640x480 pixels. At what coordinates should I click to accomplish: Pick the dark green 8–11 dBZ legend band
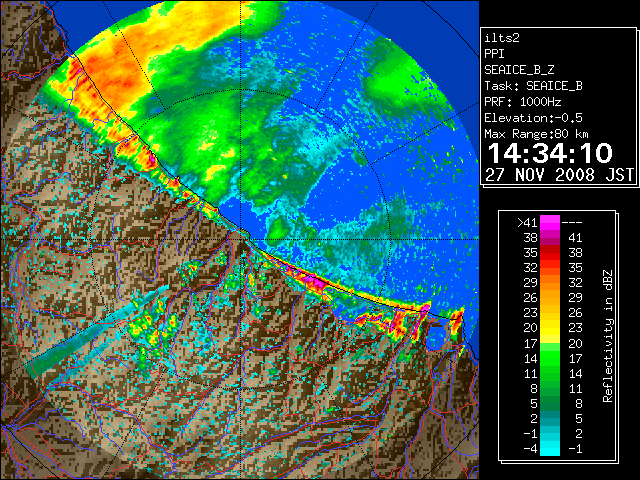(550, 388)
